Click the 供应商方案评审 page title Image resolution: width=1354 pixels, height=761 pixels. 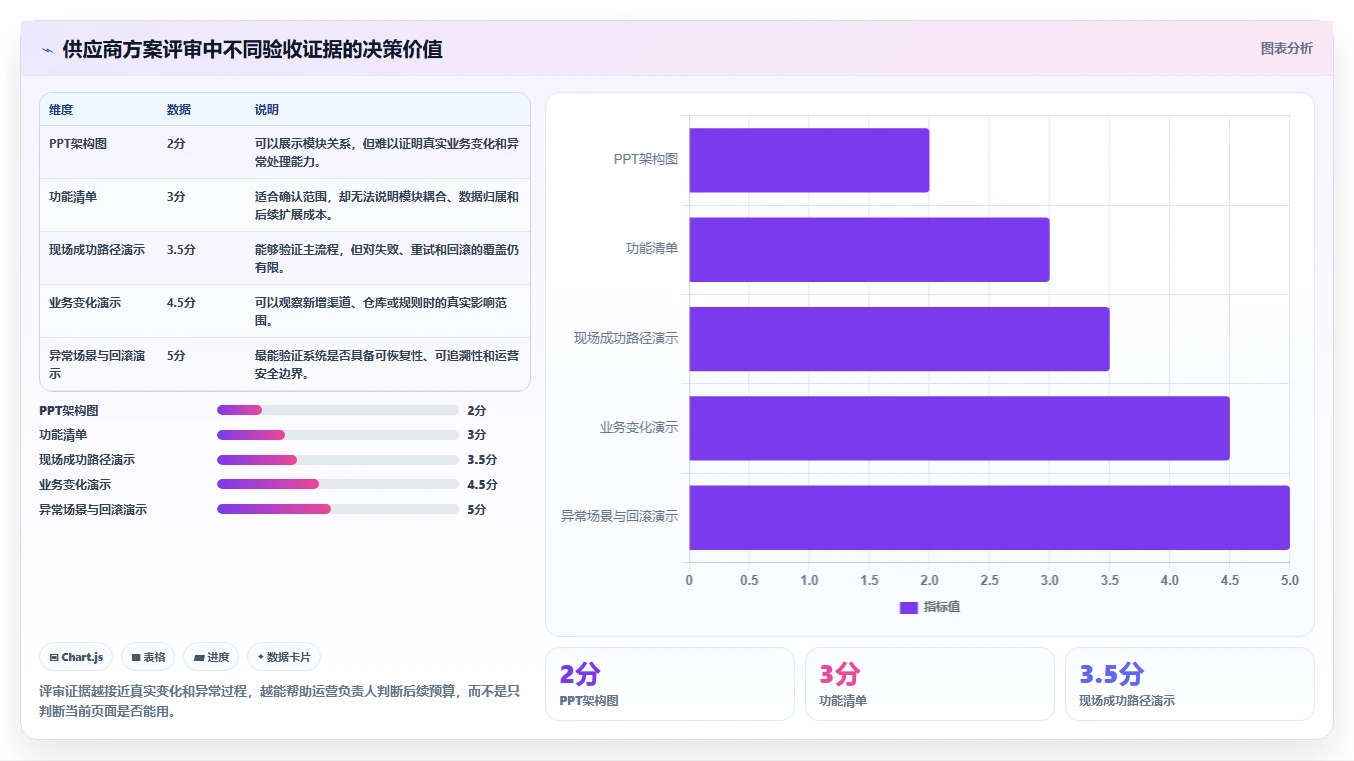[x=253, y=49]
